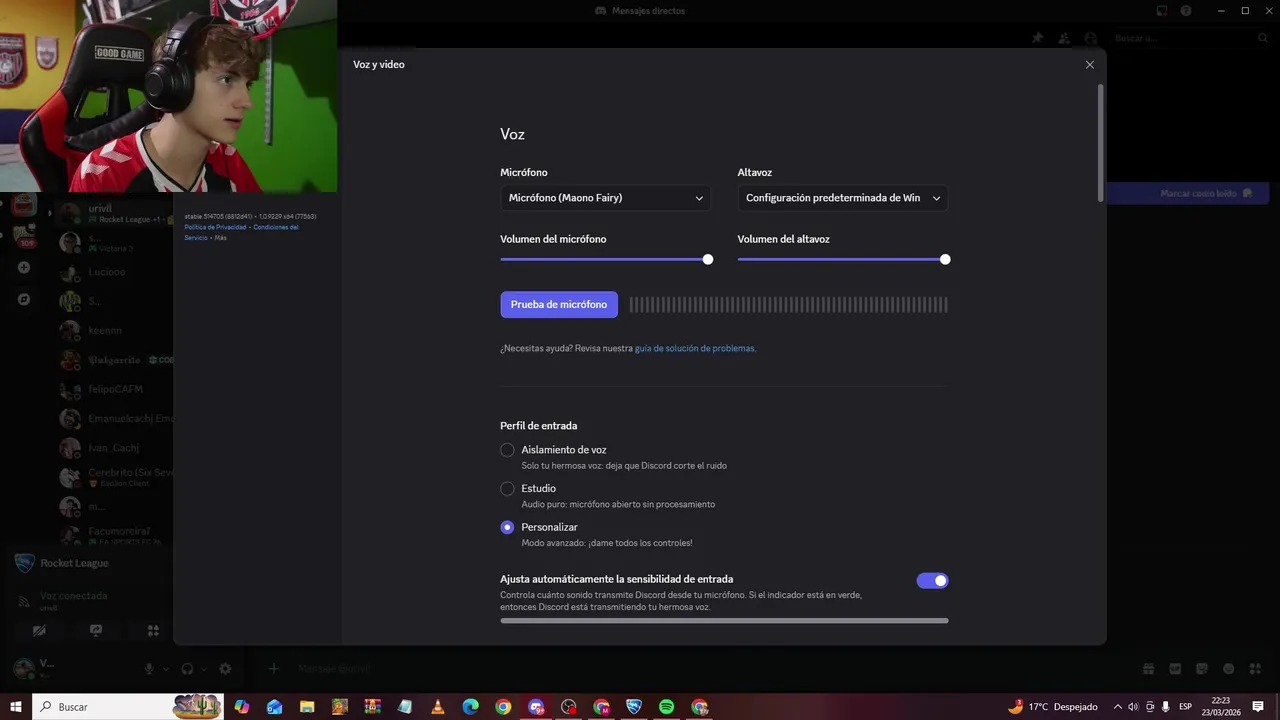Open the Micrófono device dropdown
The image size is (1280, 720).
pyautogui.click(x=605, y=198)
